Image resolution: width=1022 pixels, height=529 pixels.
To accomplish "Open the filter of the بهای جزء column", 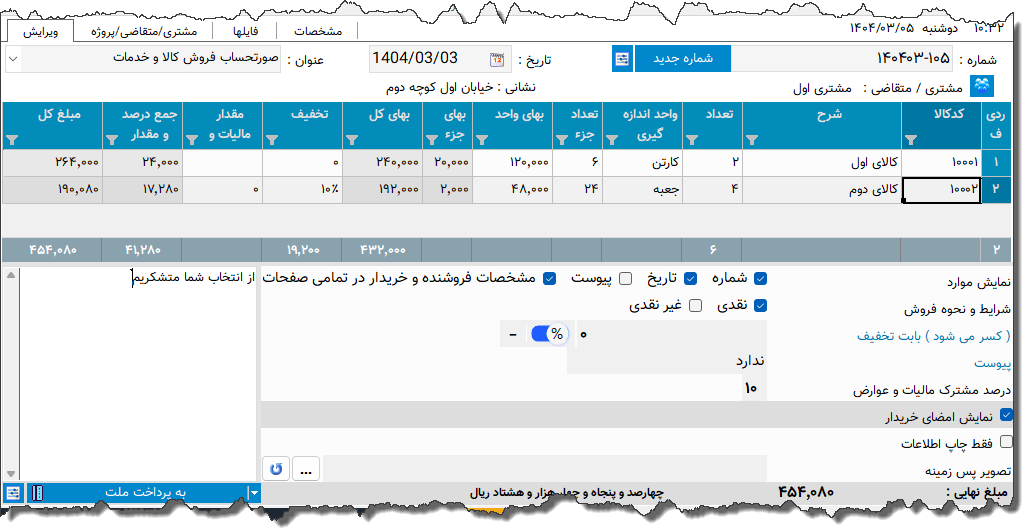I will coord(431,139).
